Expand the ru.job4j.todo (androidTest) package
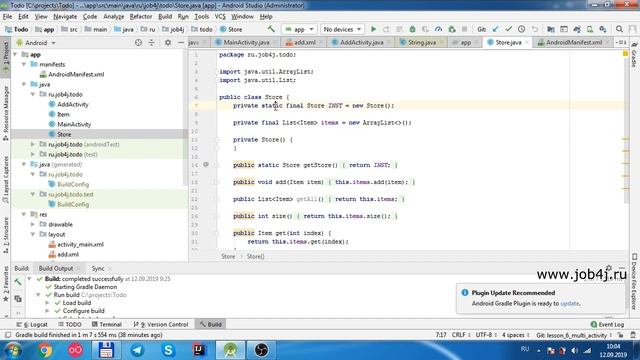 [x=33, y=144]
